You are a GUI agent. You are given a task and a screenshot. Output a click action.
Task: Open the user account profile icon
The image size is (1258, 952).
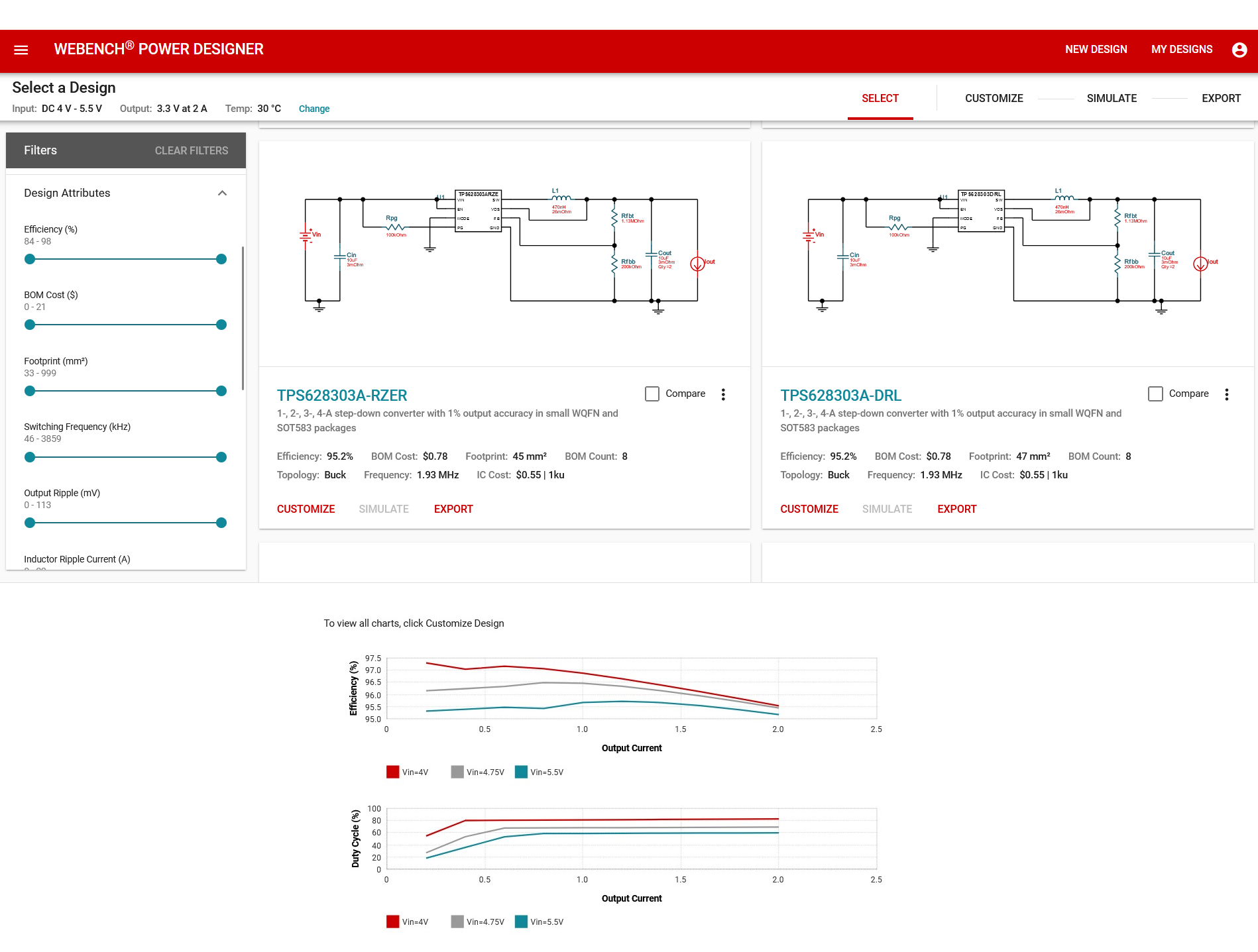[1239, 50]
